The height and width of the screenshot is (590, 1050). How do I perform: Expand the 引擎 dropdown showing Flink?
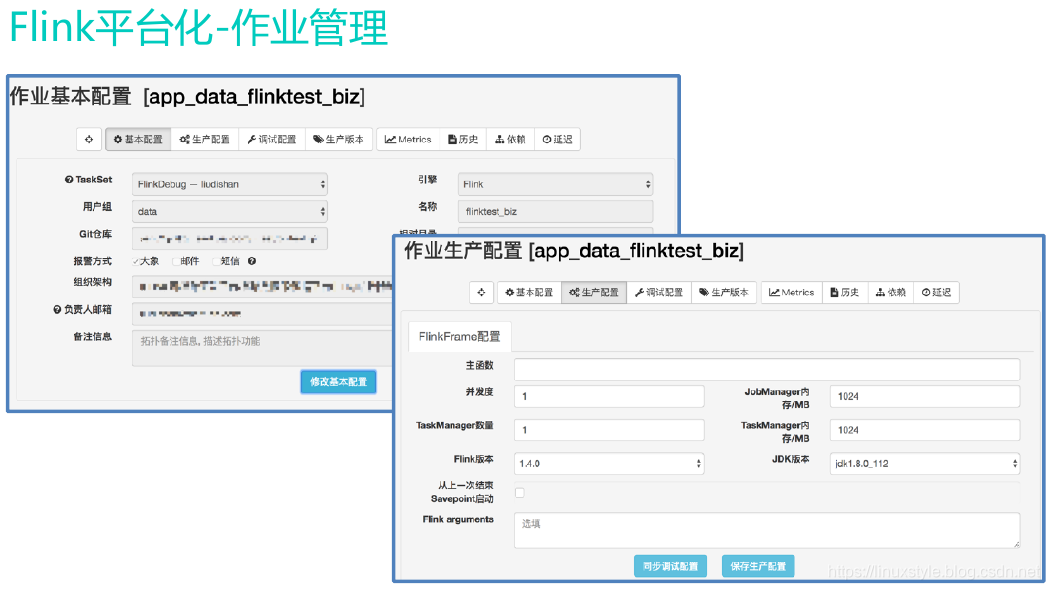(555, 184)
